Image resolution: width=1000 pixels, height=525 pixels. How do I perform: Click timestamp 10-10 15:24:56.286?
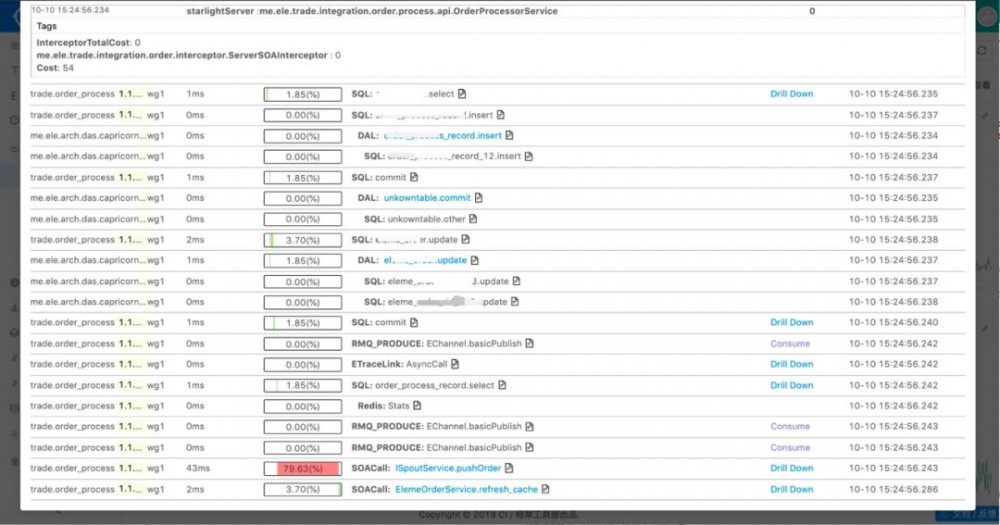(x=893, y=489)
